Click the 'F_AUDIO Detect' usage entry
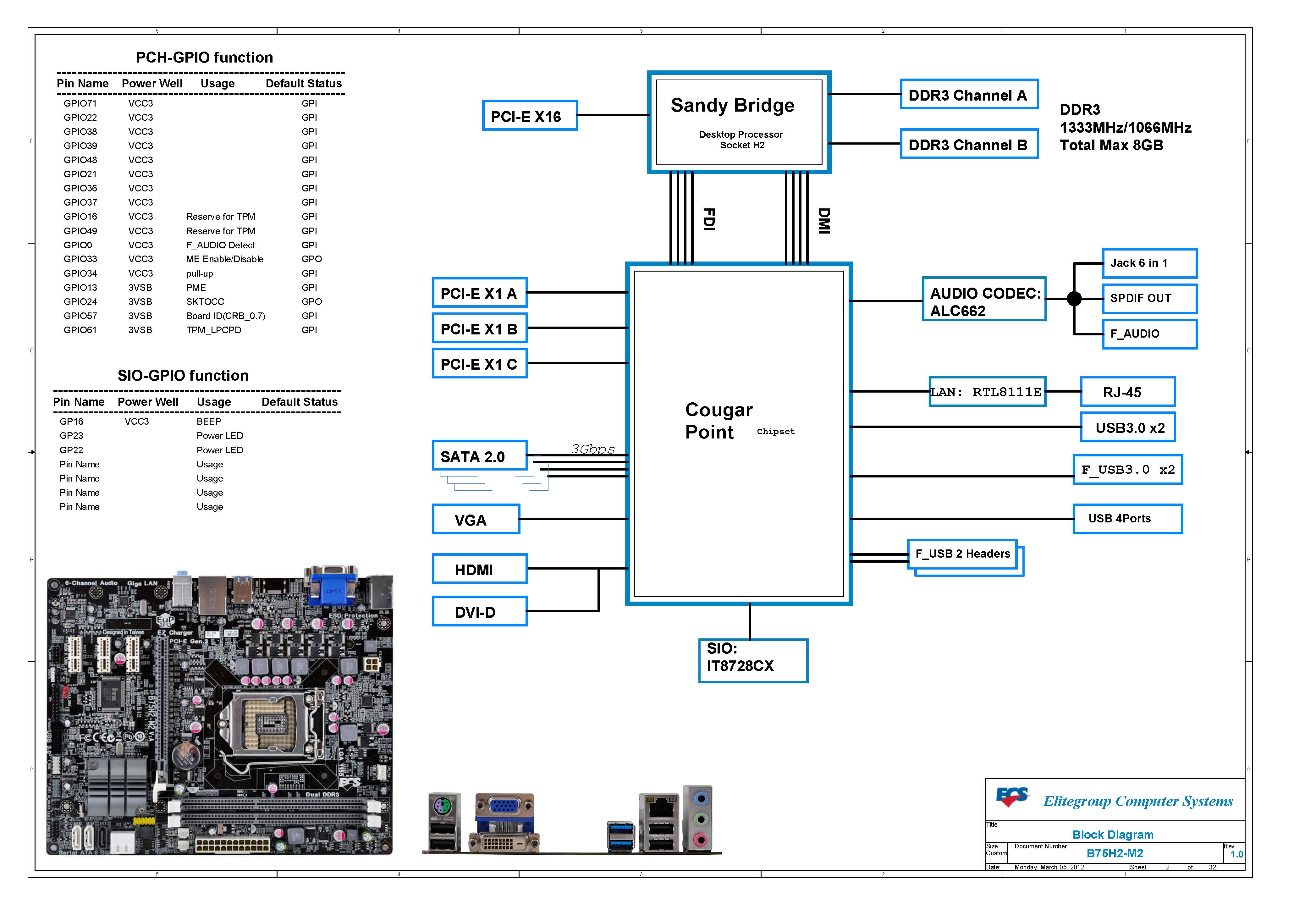Screen dimensions: 1316x915 click(220, 245)
